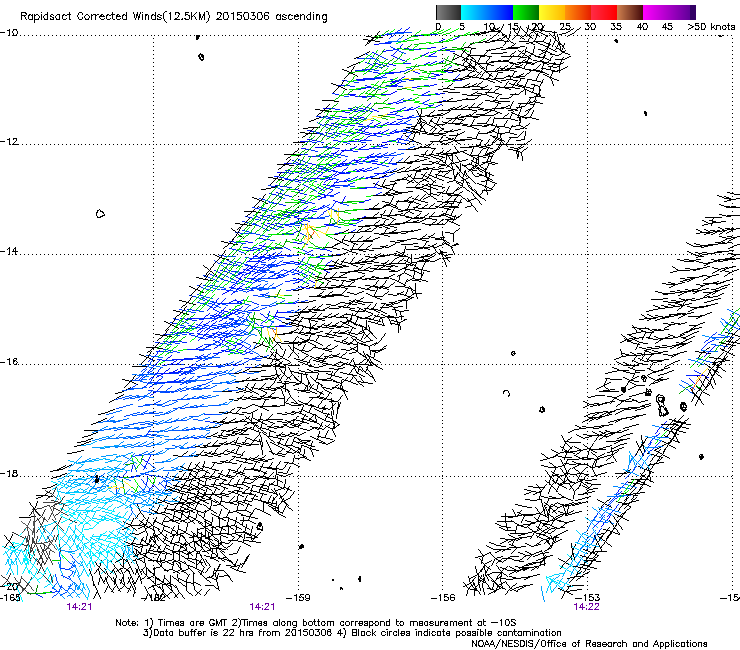Click the '>50 knots' legend label
This screenshot has height=650, width=740.
pos(711,27)
